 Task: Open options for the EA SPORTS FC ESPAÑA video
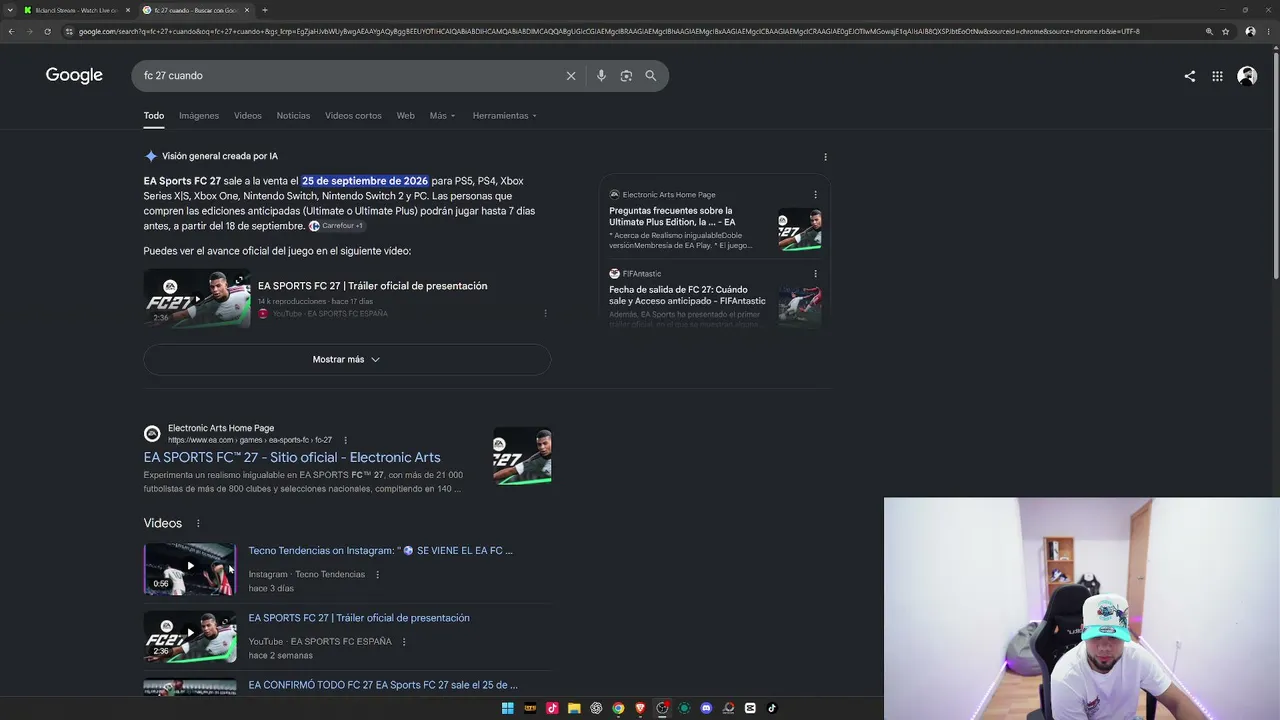coord(404,642)
